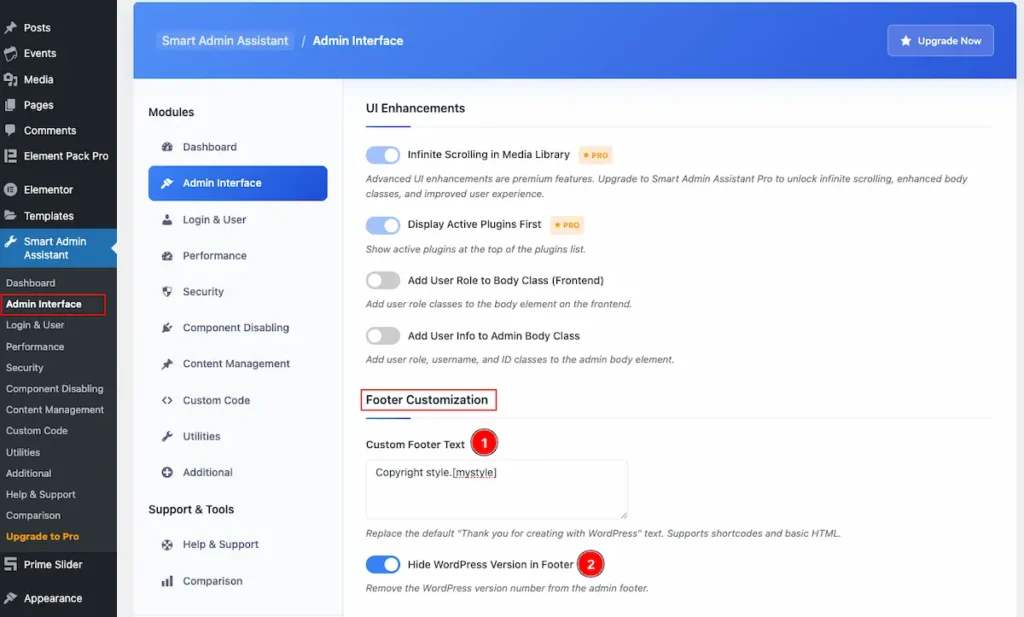1024x617 pixels.
Task: Click the Pages icon in WordPress sidebar
Action: click(10, 105)
